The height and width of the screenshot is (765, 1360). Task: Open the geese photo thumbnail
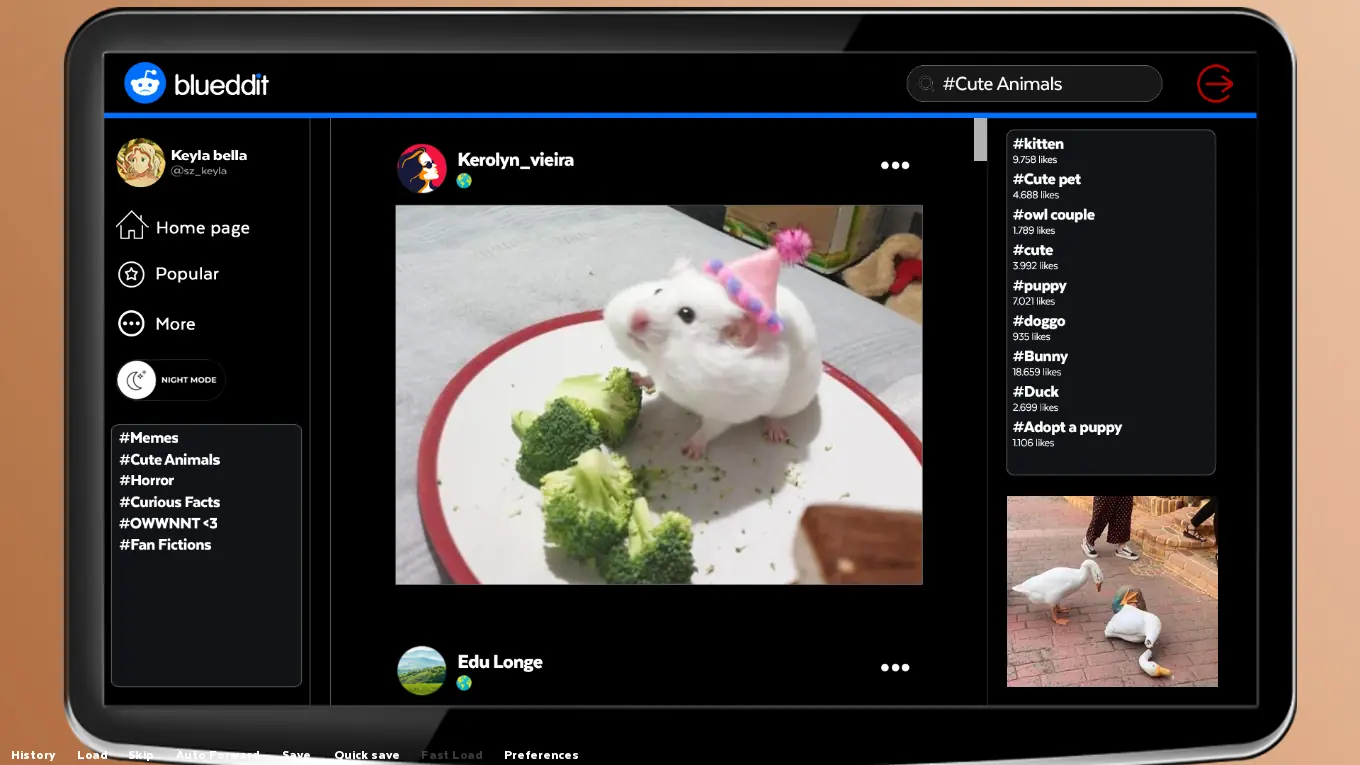click(x=1112, y=591)
